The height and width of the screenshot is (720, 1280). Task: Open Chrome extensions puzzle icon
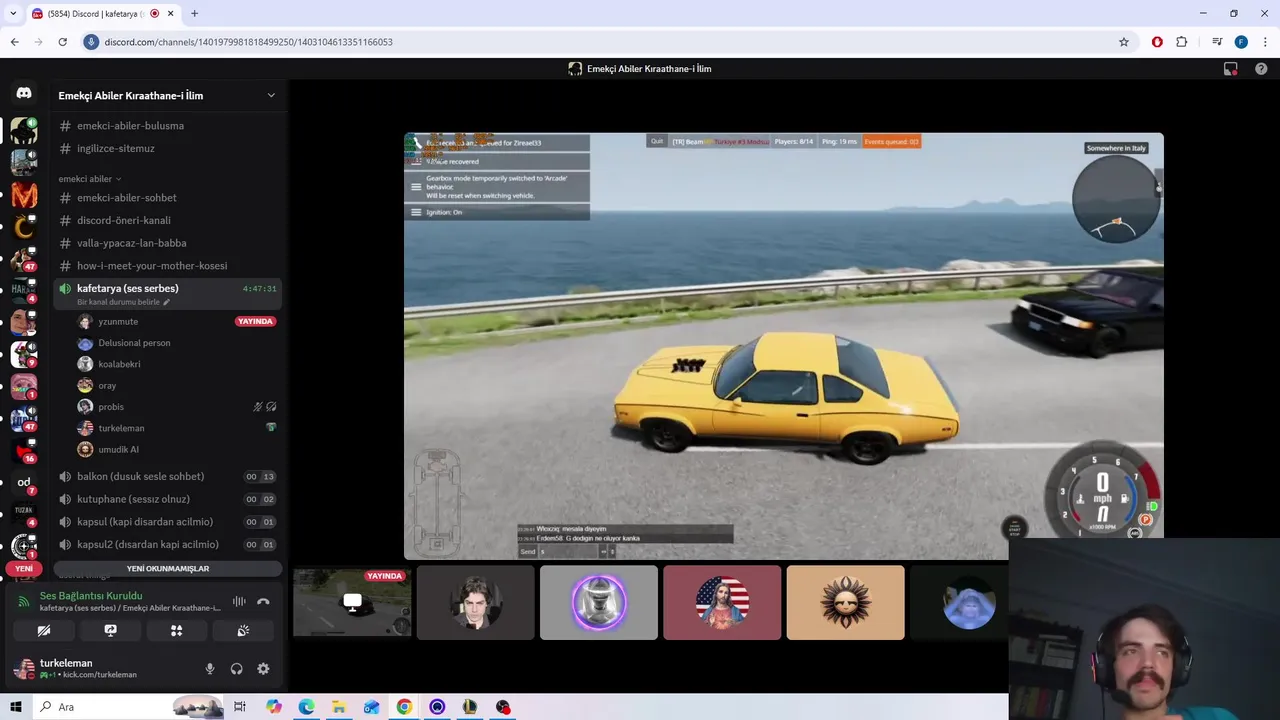[1182, 42]
